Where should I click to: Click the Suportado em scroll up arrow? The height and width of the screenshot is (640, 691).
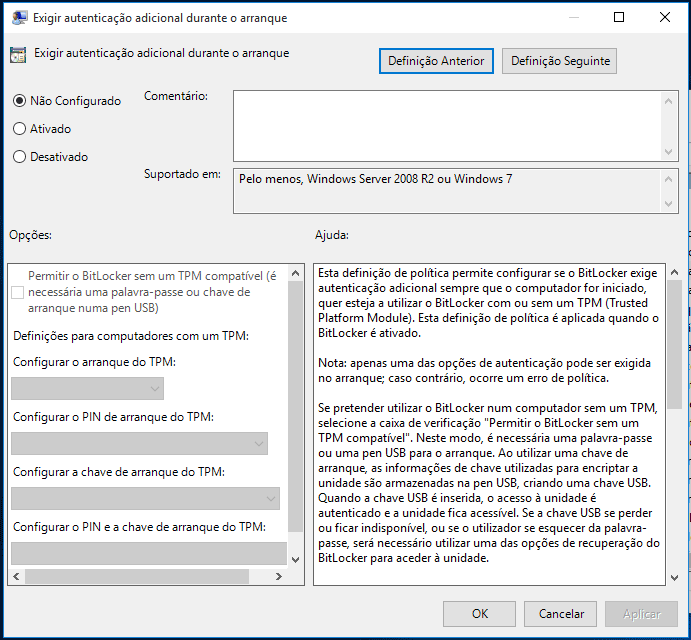[669, 179]
